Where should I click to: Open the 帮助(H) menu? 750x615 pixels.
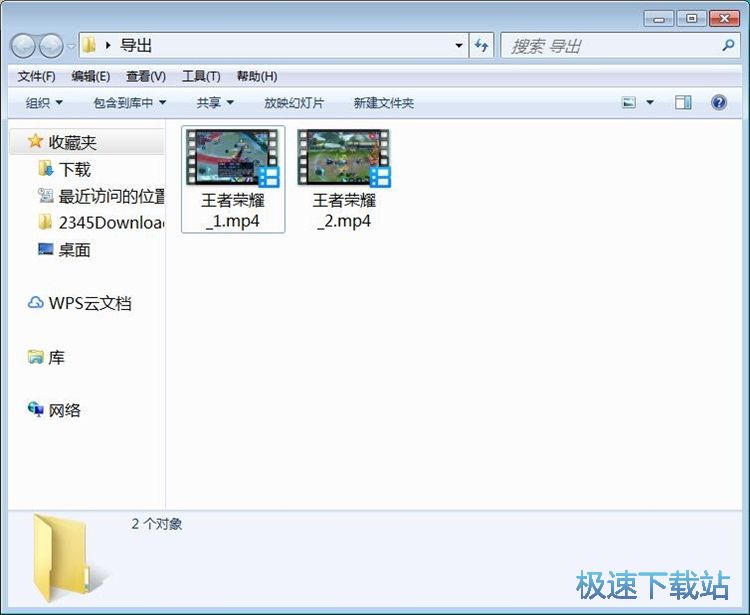[x=257, y=77]
